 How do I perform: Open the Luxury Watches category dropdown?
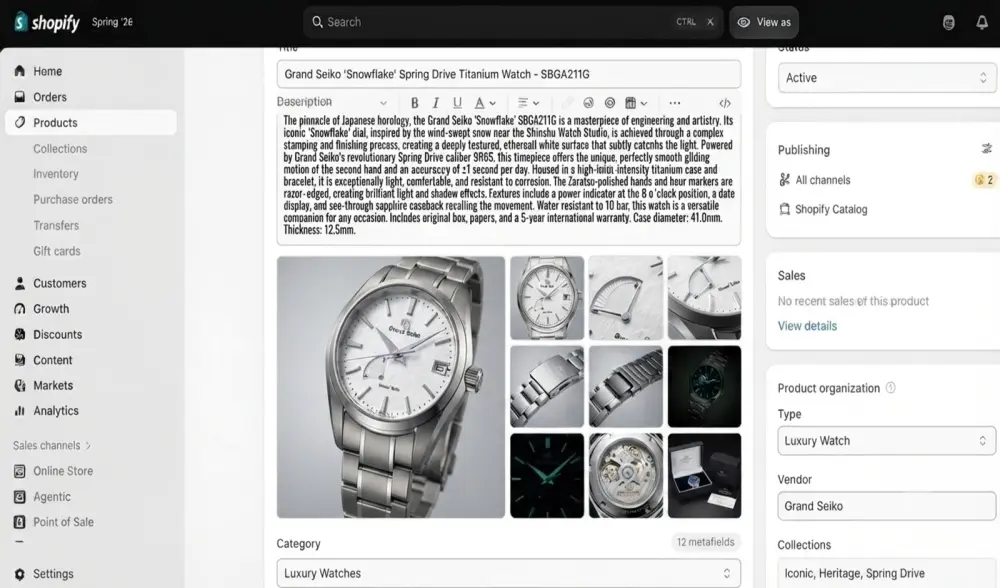(508, 573)
